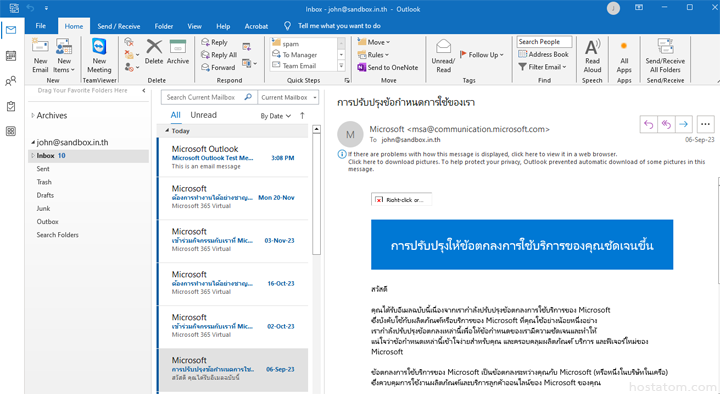Open the Follow Up dropdown
This screenshot has width=720, height=394.
pos(482,55)
